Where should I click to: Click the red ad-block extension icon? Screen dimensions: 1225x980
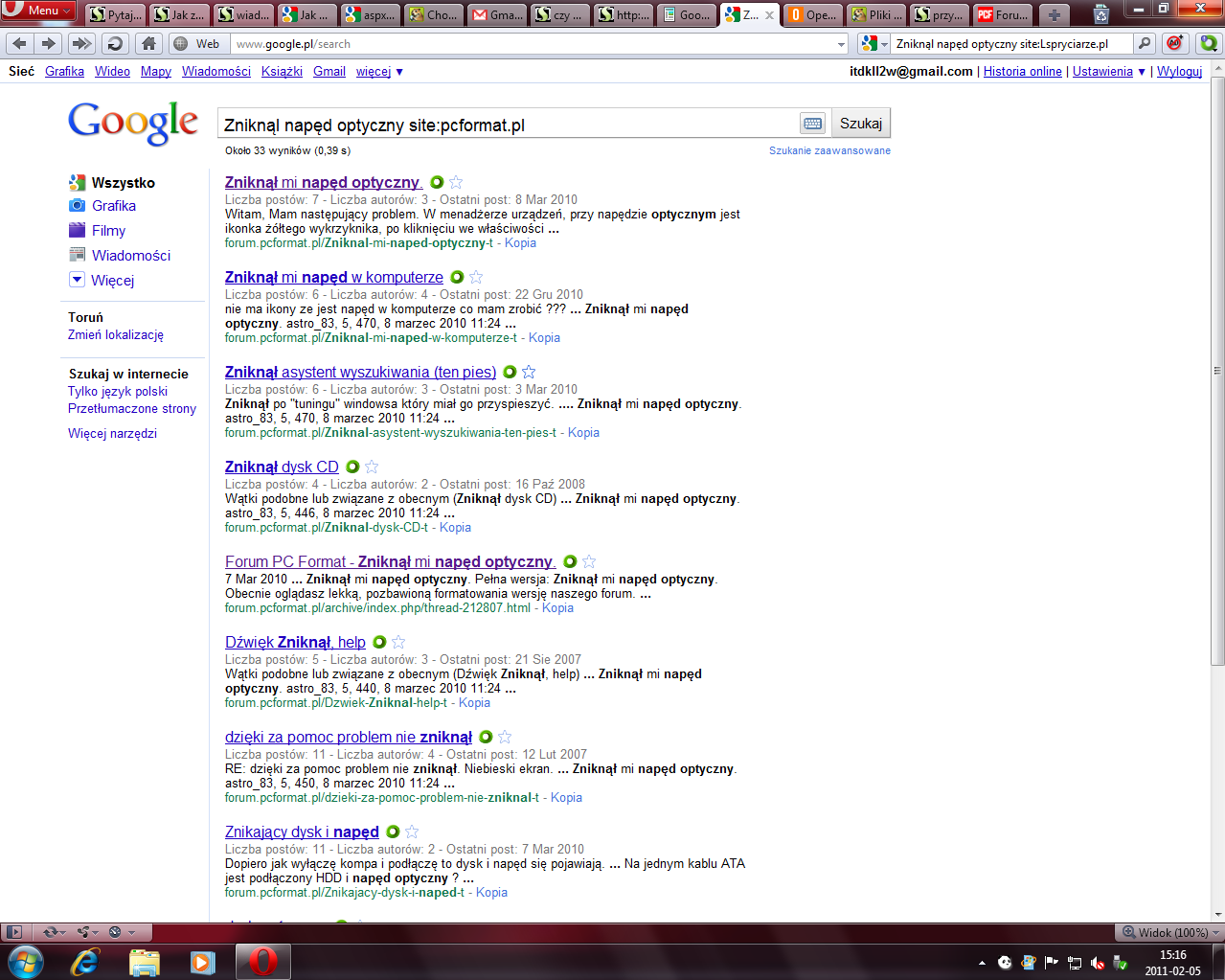point(1175,44)
